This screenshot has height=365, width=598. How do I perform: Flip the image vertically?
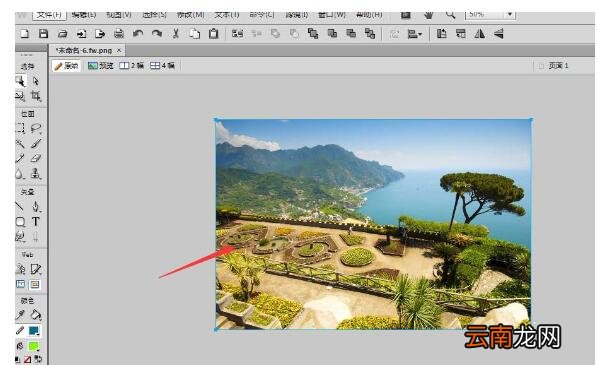[498, 34]
